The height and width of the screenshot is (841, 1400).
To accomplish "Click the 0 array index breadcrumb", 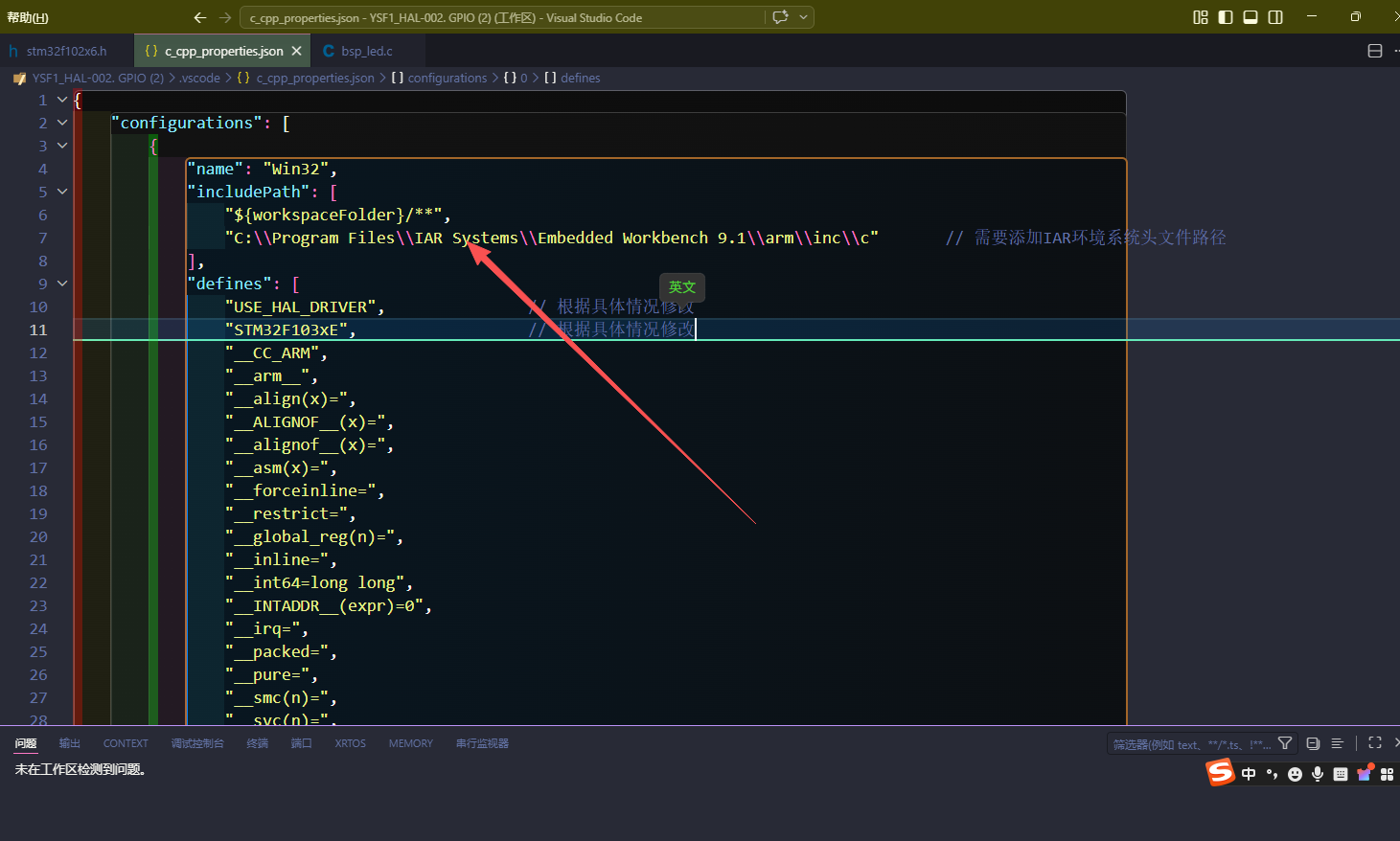I will tap(523, 78).
